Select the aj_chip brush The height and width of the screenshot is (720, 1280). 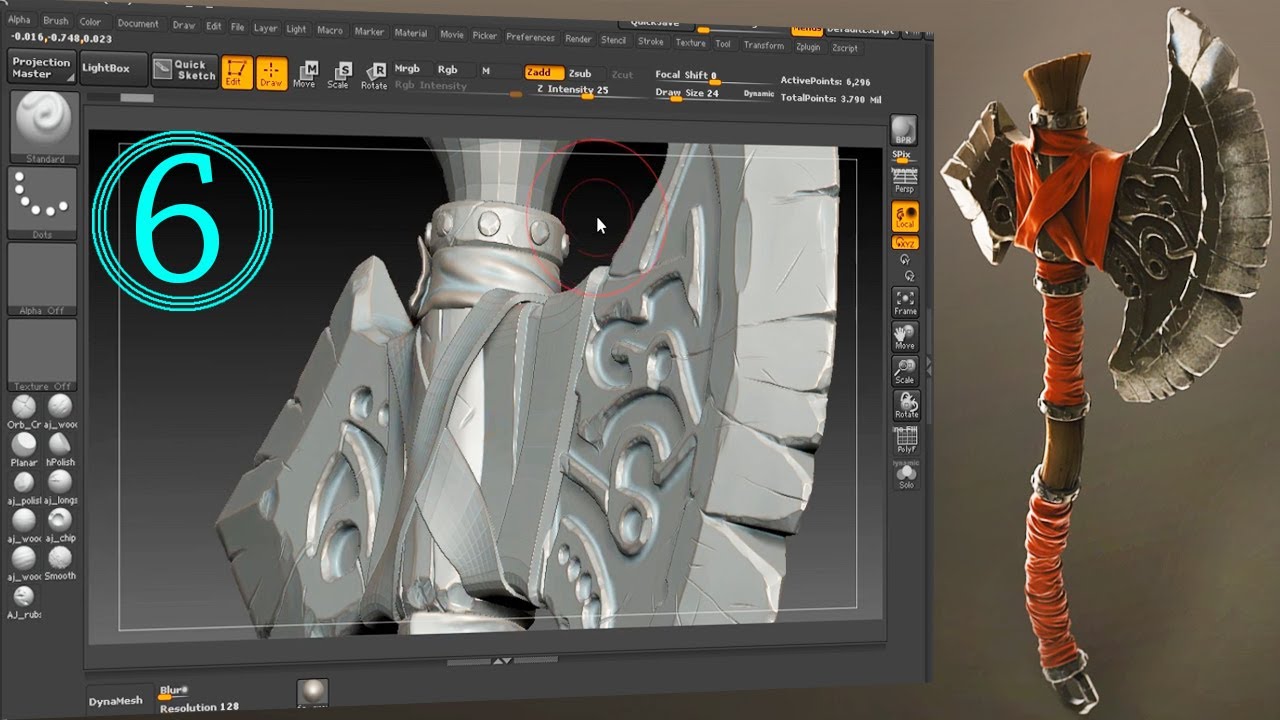(x=60, y=524)
